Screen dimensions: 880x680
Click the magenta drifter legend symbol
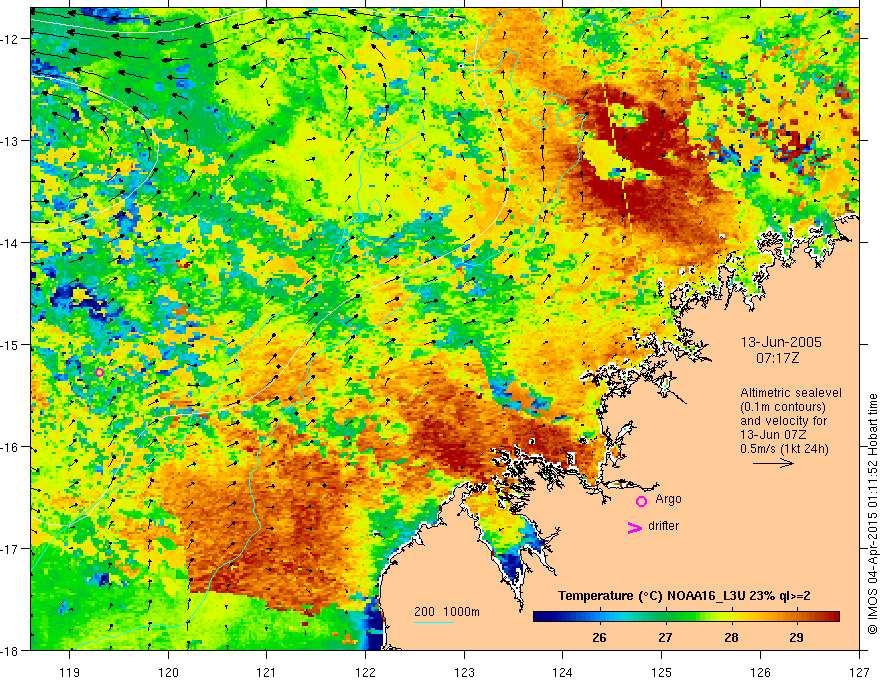point(634,528)
